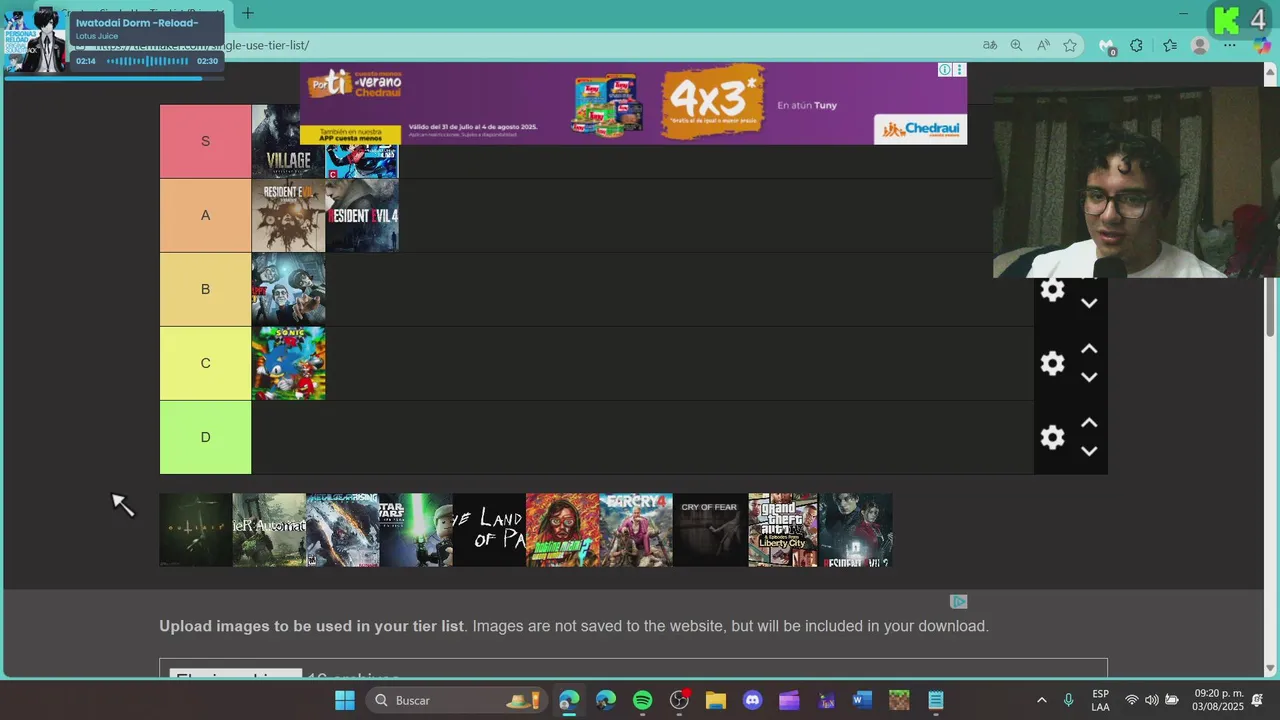Open settings gear for tier B row
The image size is (1280, 720).
click(x=1052, y=290)
